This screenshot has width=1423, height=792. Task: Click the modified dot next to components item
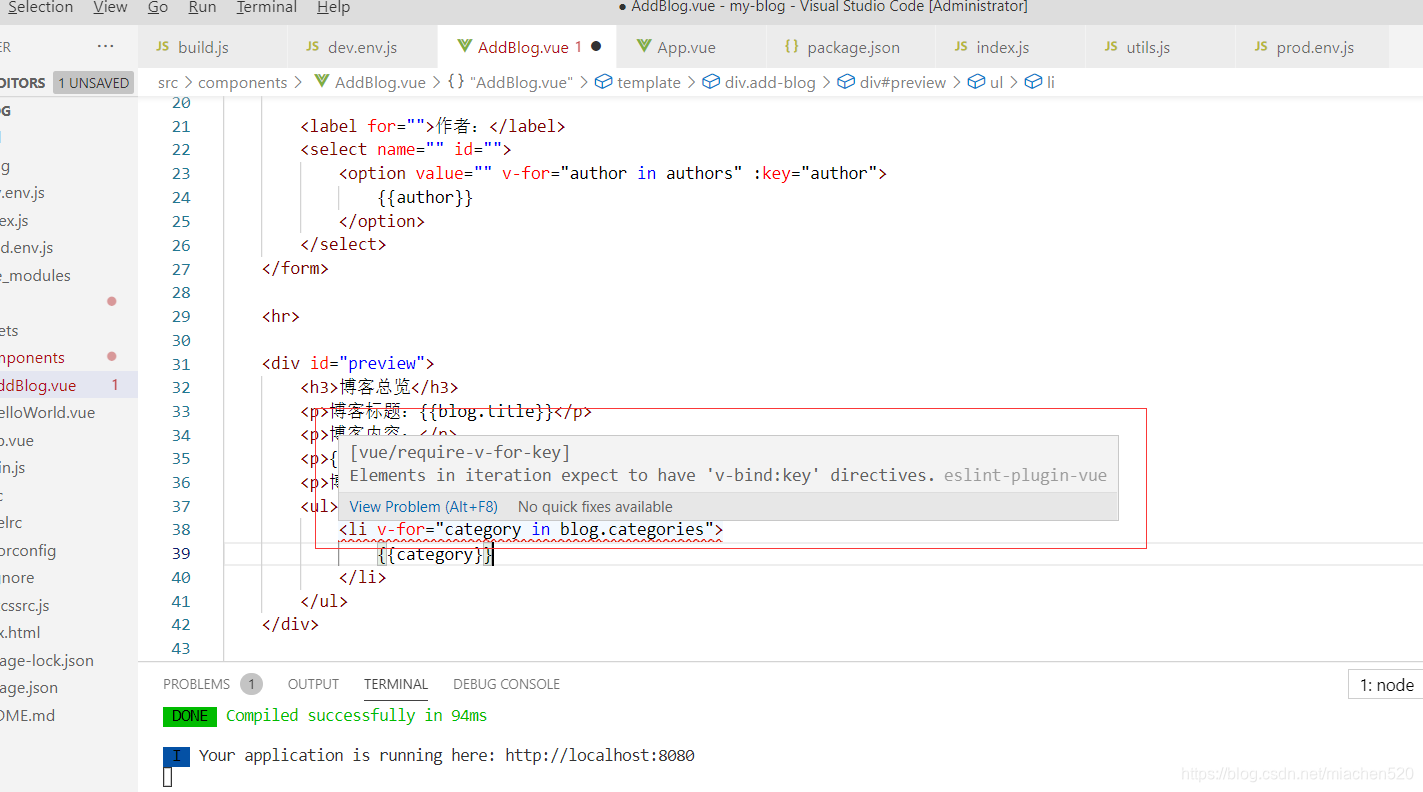point(111,355)
